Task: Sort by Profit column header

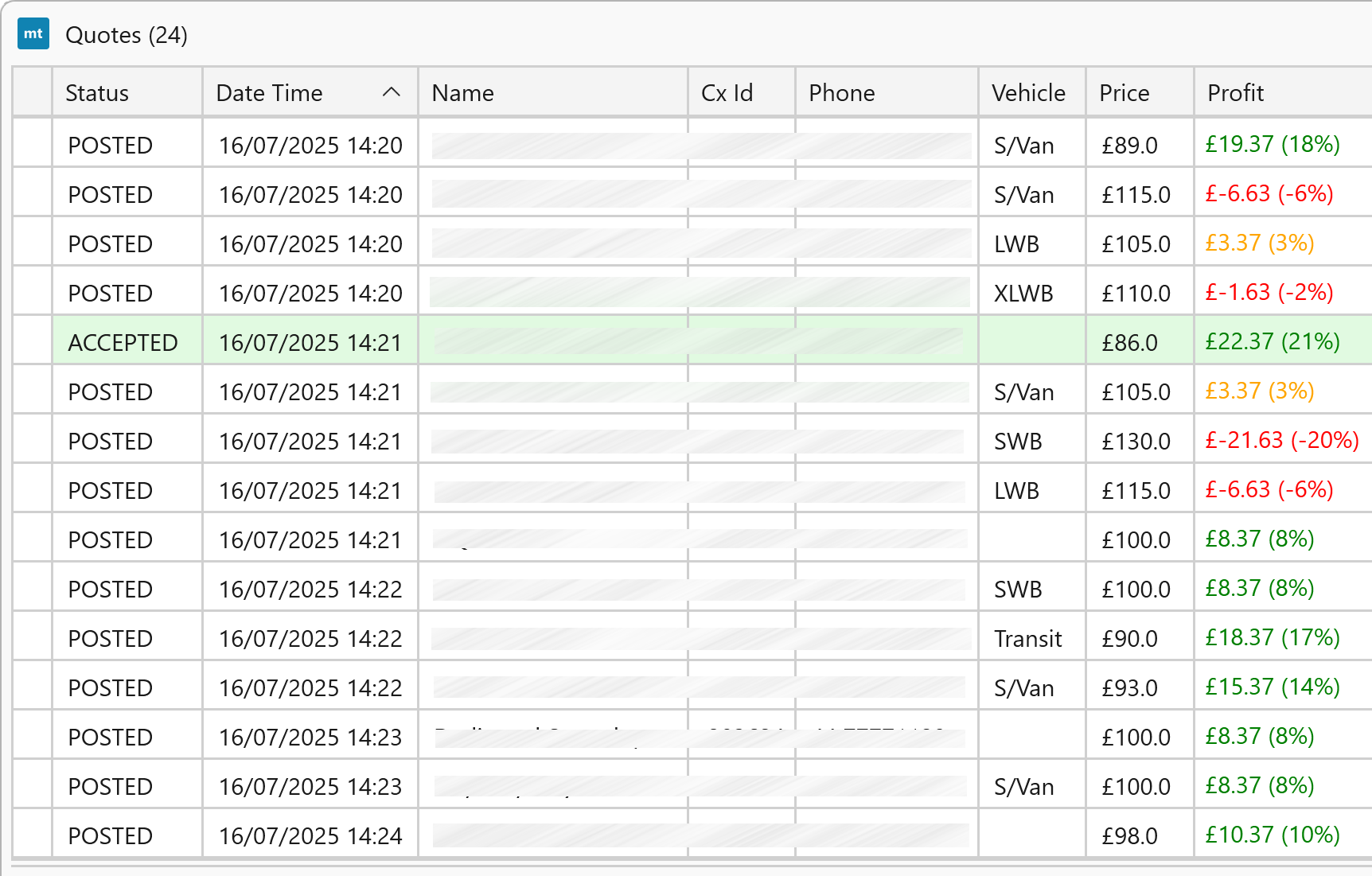Action: [x=1235, y=93]
